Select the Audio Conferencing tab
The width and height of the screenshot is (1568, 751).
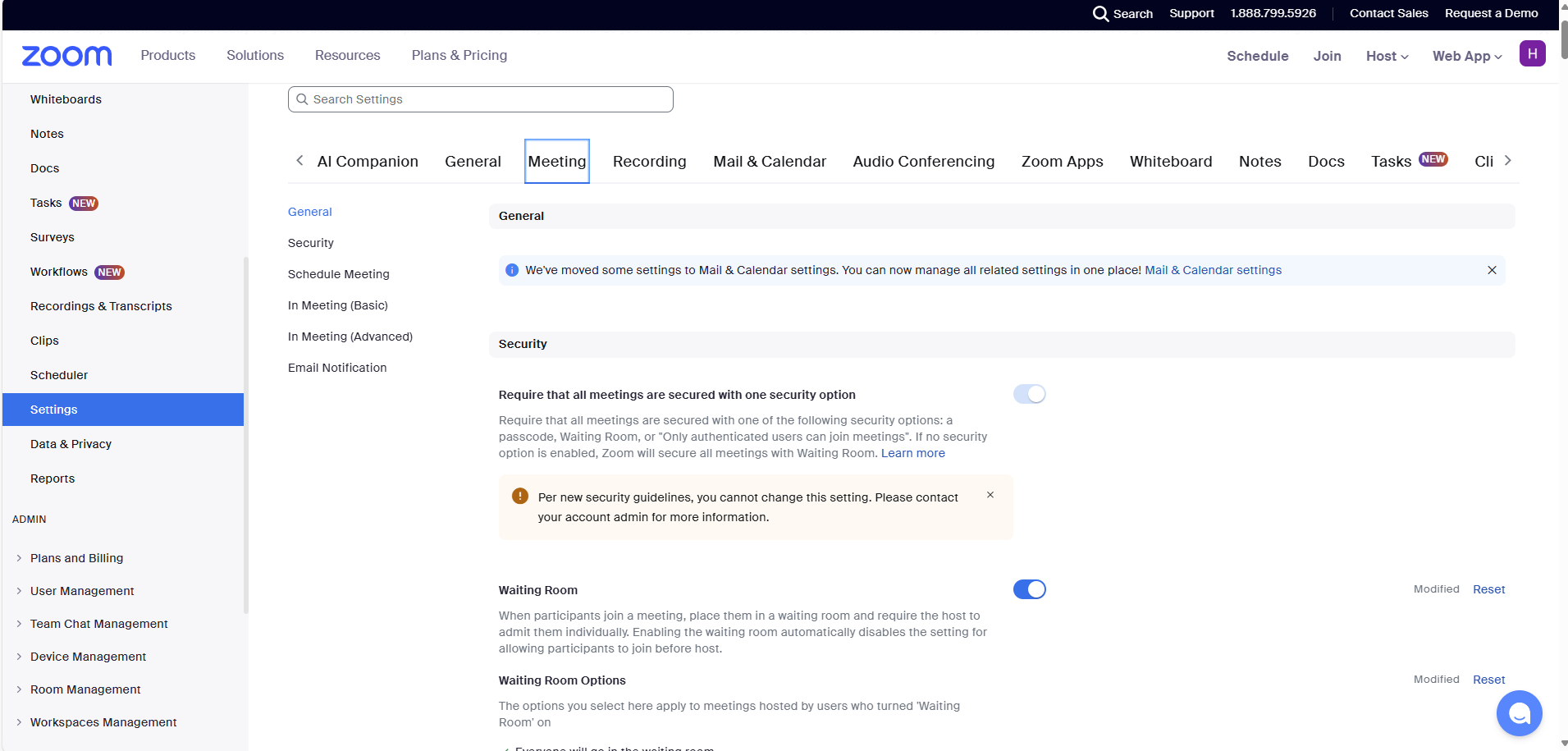(923, 162)
